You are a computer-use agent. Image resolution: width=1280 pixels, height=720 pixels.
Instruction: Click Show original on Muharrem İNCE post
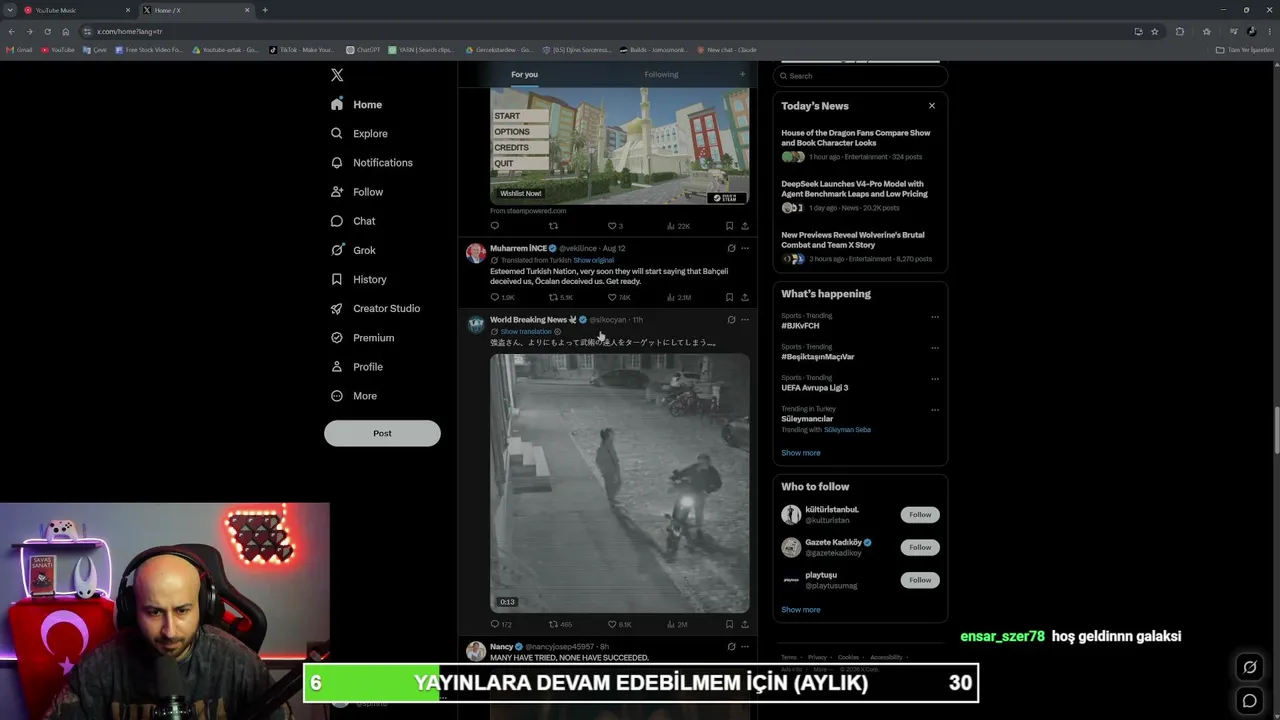(x=594, y=260)
